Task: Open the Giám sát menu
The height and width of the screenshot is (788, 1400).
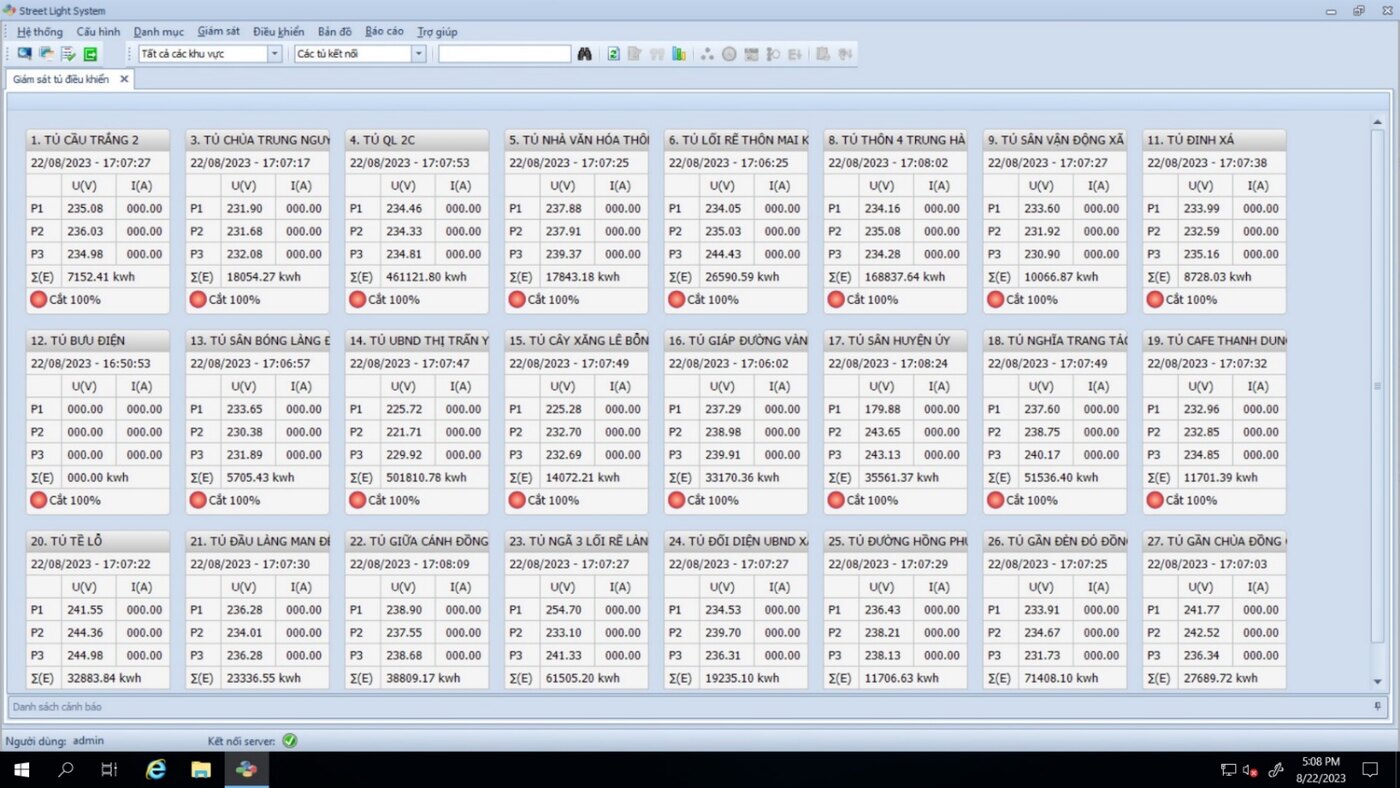Action: pyautogui.click(x=218, y=32)
